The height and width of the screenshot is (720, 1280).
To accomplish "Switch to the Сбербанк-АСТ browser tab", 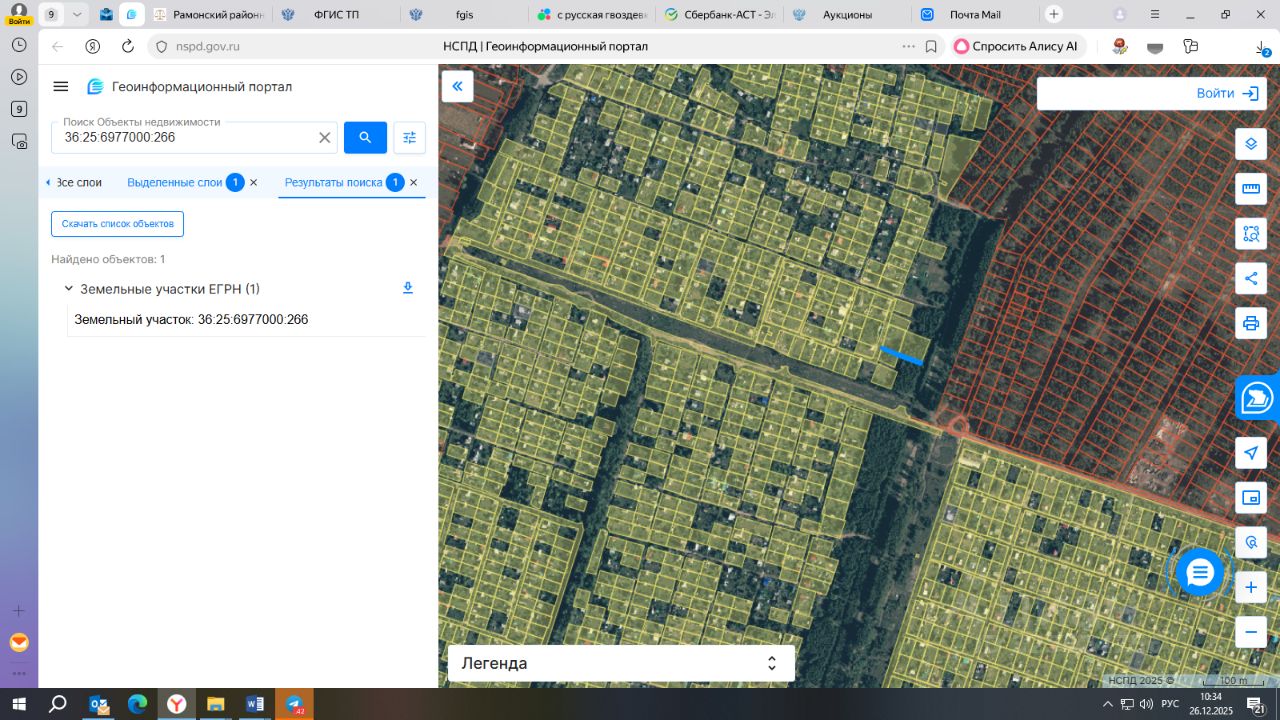I will [x=720, y=15].
